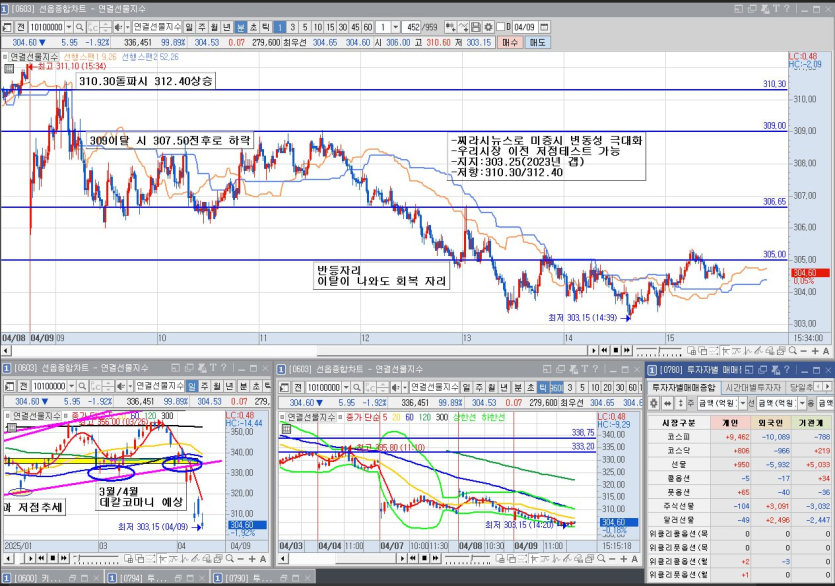Viewport: 835px width, 586px height.
Task: Show more investor tabs with the right arrow
Action: pos(826,387)
